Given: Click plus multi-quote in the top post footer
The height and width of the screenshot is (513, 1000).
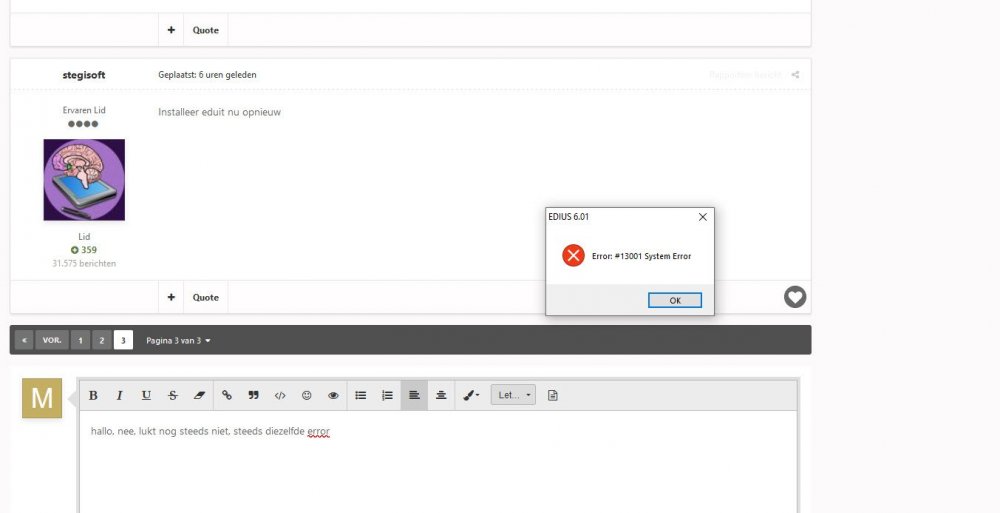Looking at the screenshot, I should coord(171,30).
